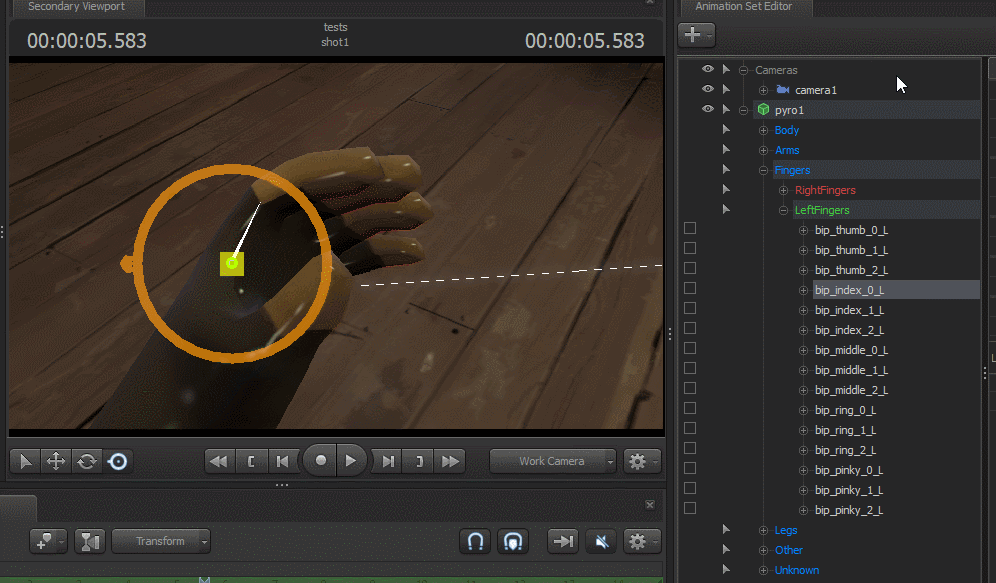Toggle visibility eye for camera1
This screenshot has width=996, height=583.
[x=708, y=89]
